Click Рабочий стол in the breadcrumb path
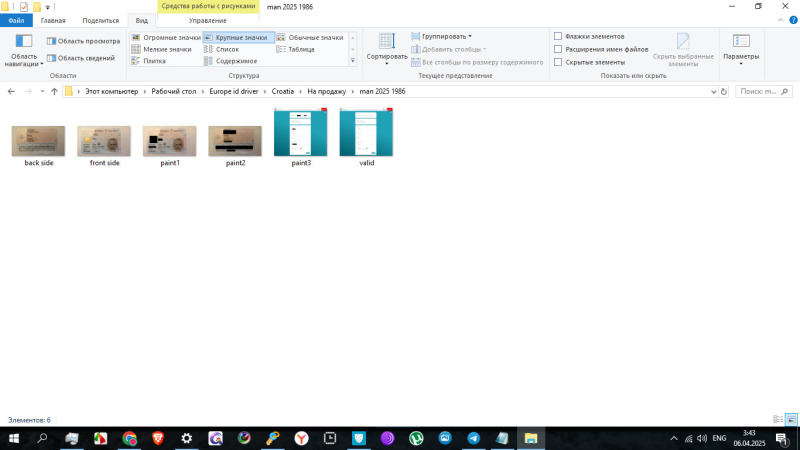Image resolution: width=800 pixels, height=450 pixels. coord(172,91)
